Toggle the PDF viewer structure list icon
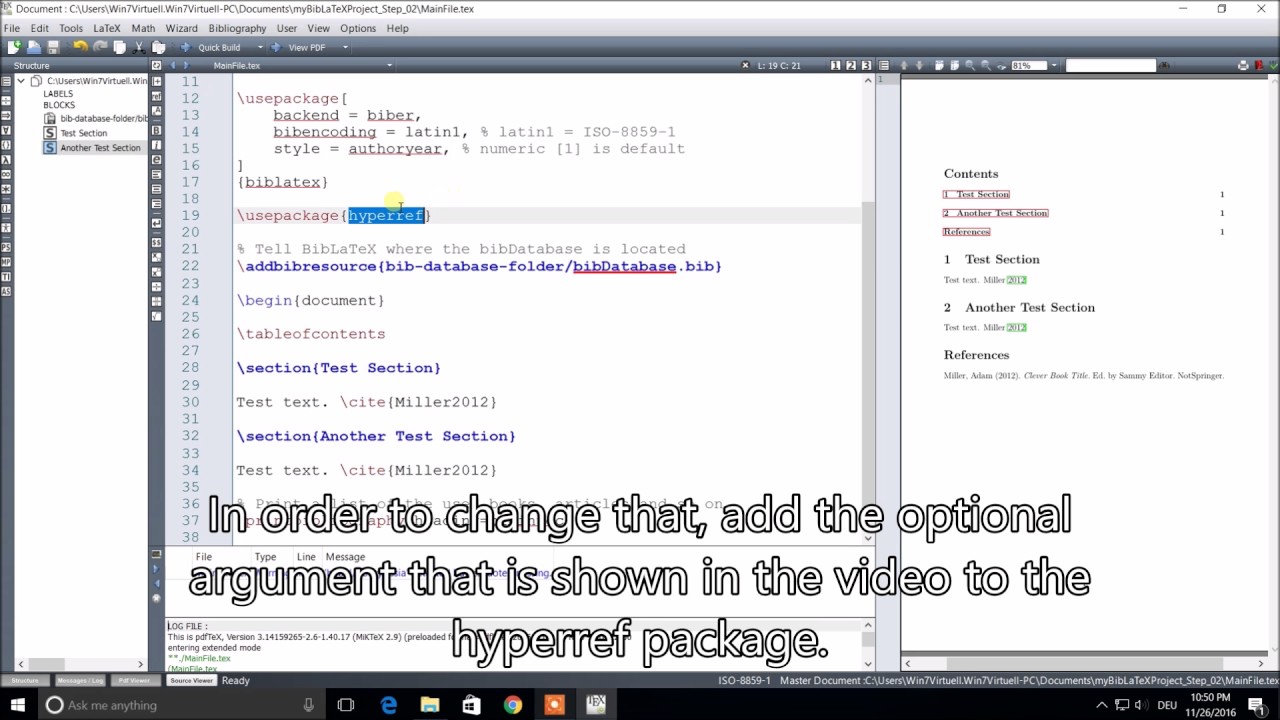The height and width of the screenshot is (720, 1280). click(x=884, y=65)
